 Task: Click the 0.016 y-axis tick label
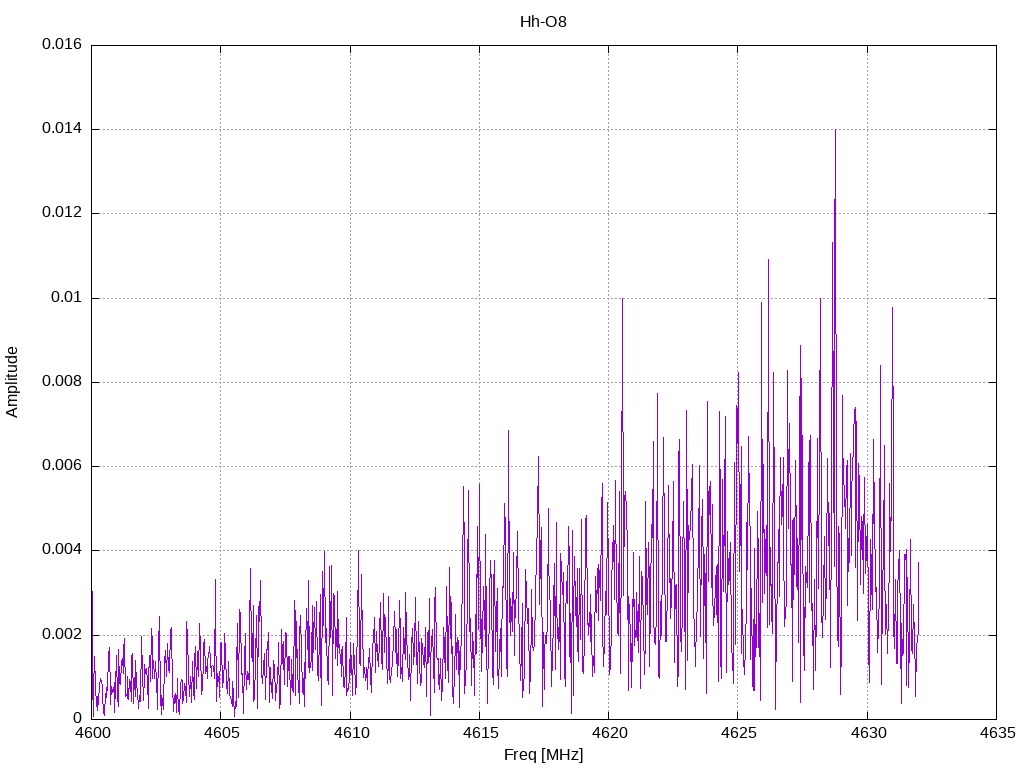[x=62, y=45]
